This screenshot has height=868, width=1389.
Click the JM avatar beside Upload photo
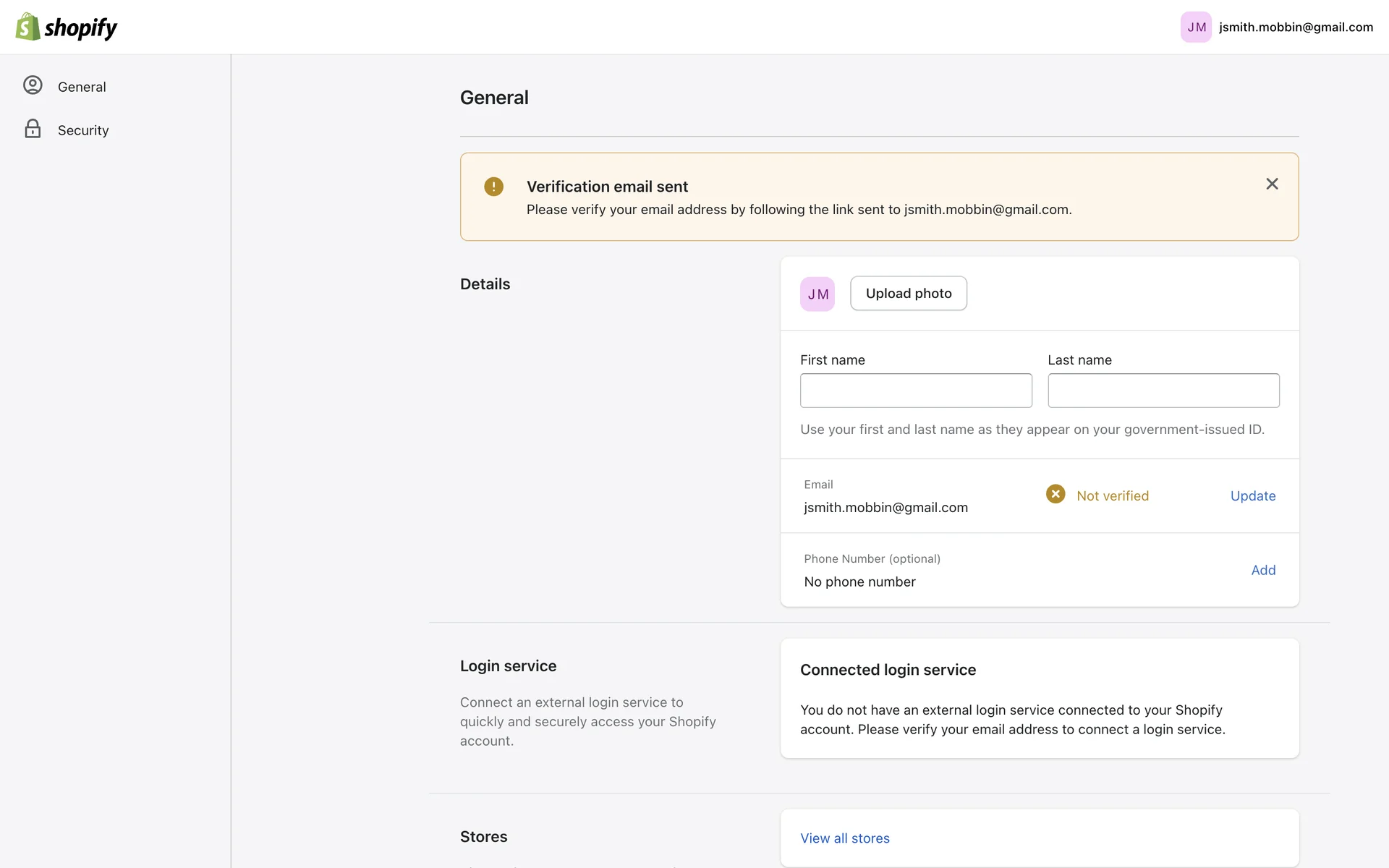(817, 294)
